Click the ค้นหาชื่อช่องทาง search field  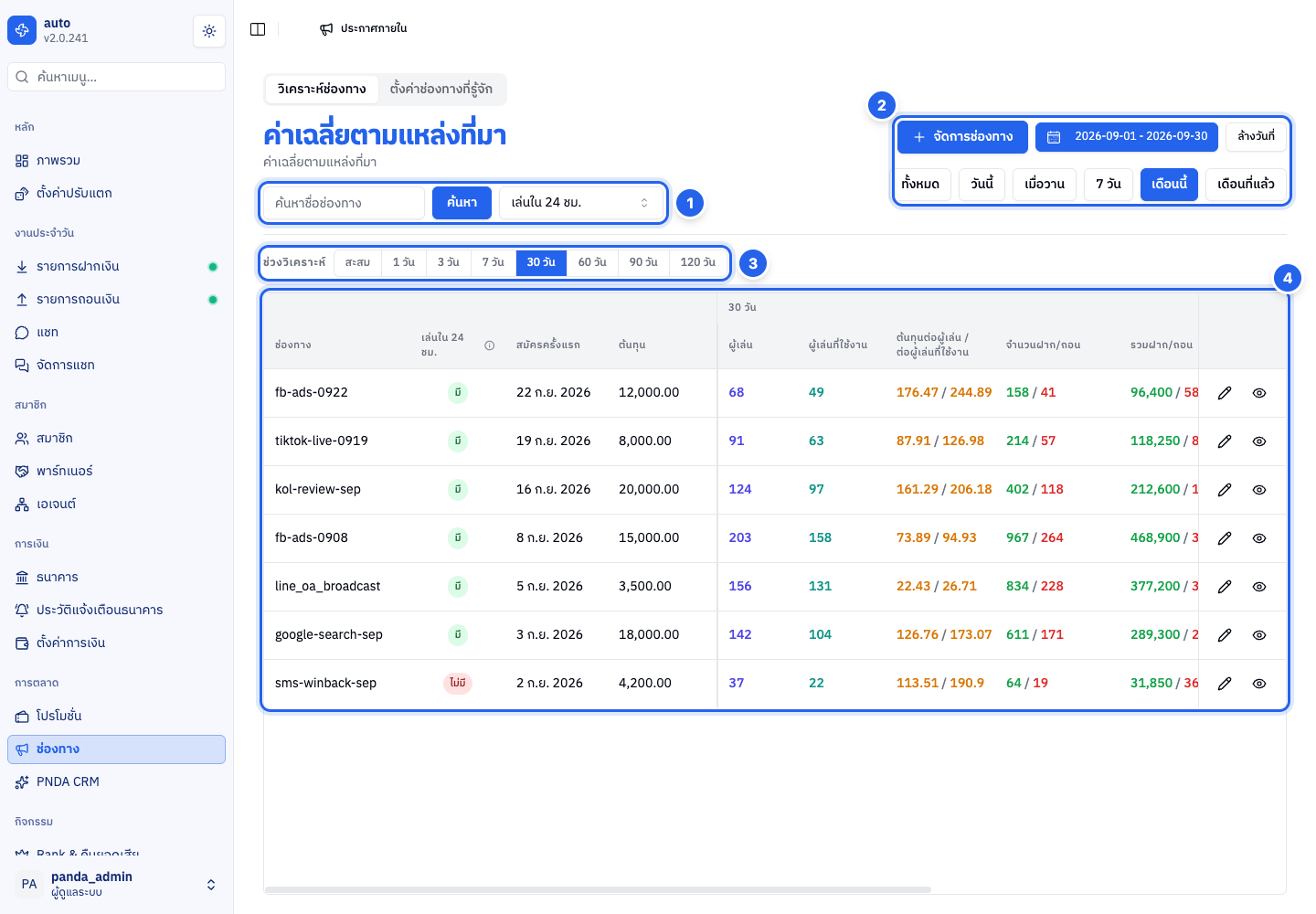(x=344, y=203)
